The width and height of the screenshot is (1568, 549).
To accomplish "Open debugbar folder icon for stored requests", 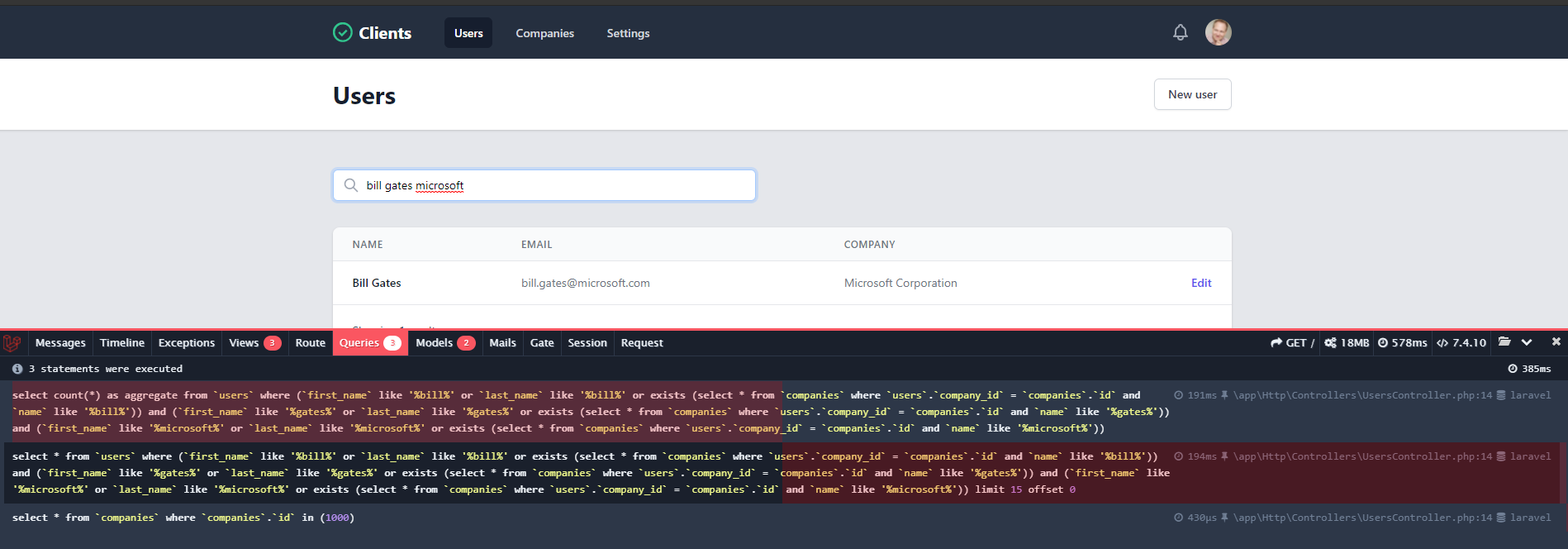I will pos(1504,342).
